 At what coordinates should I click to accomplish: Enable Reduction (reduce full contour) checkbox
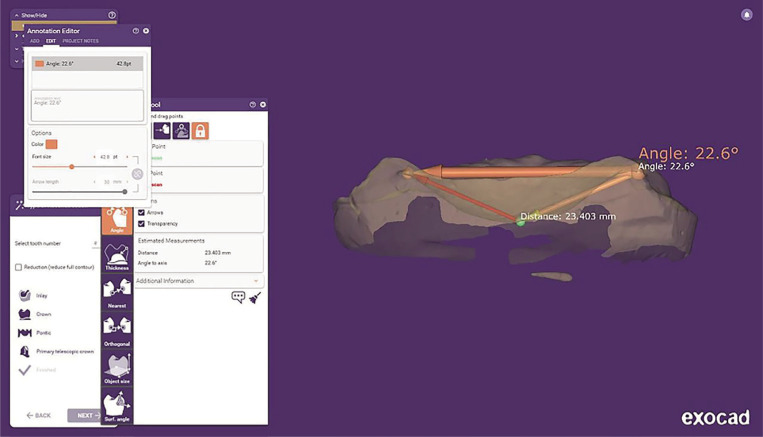(x=18, y=267)
